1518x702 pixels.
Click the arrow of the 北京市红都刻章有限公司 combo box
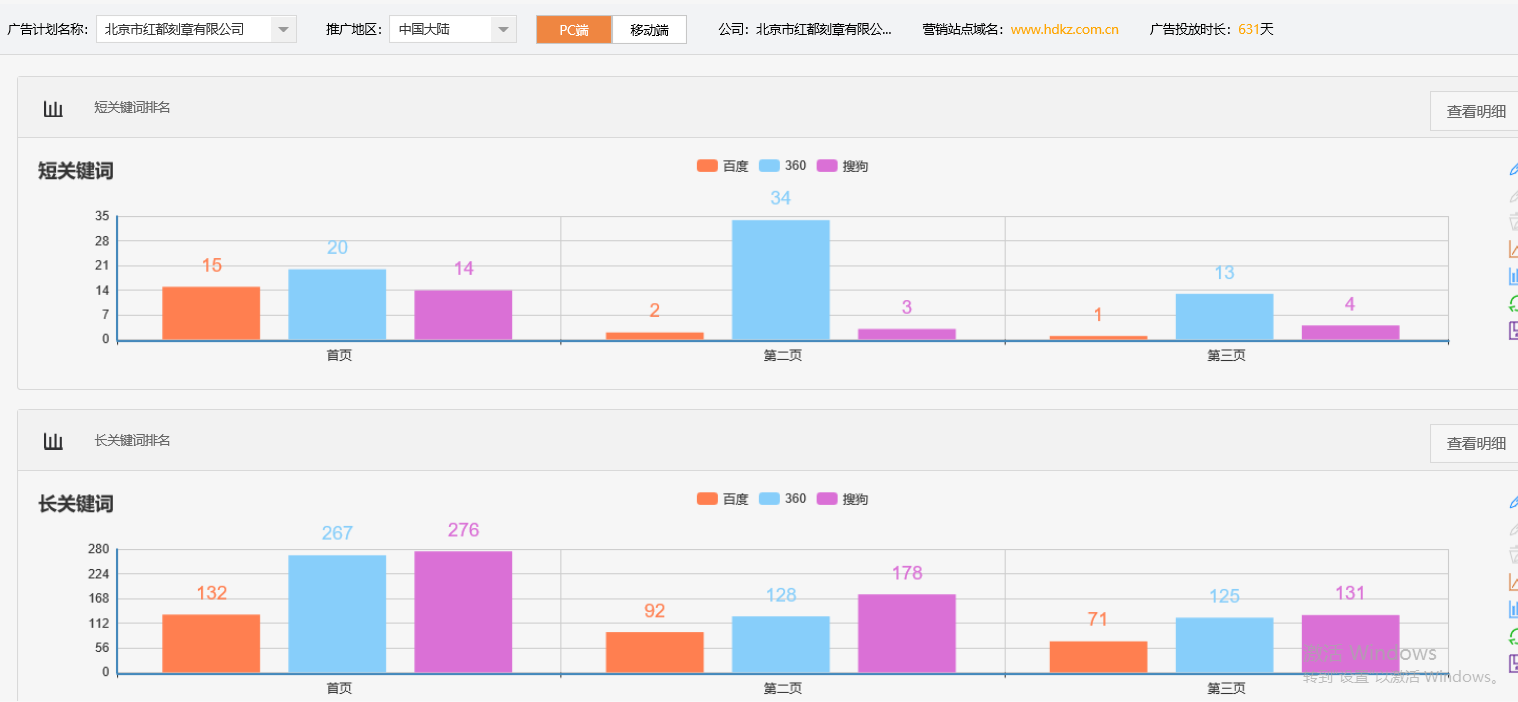[284, 30]
